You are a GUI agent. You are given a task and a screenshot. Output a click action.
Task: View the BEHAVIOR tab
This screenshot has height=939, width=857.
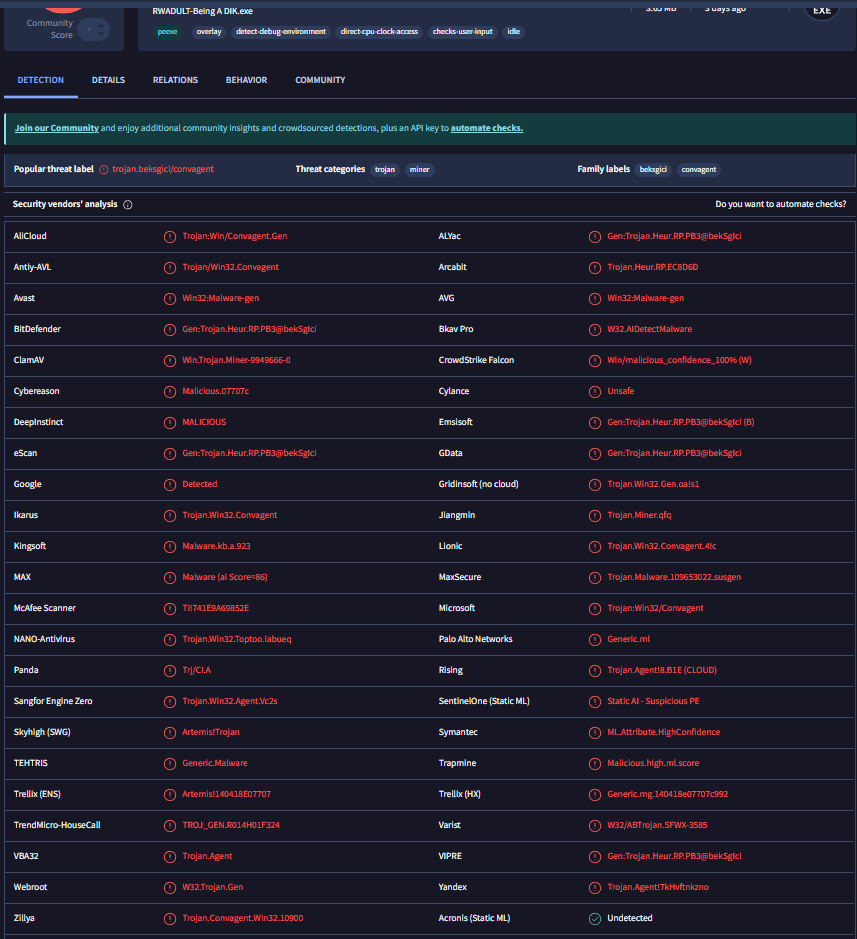[247, 80]
